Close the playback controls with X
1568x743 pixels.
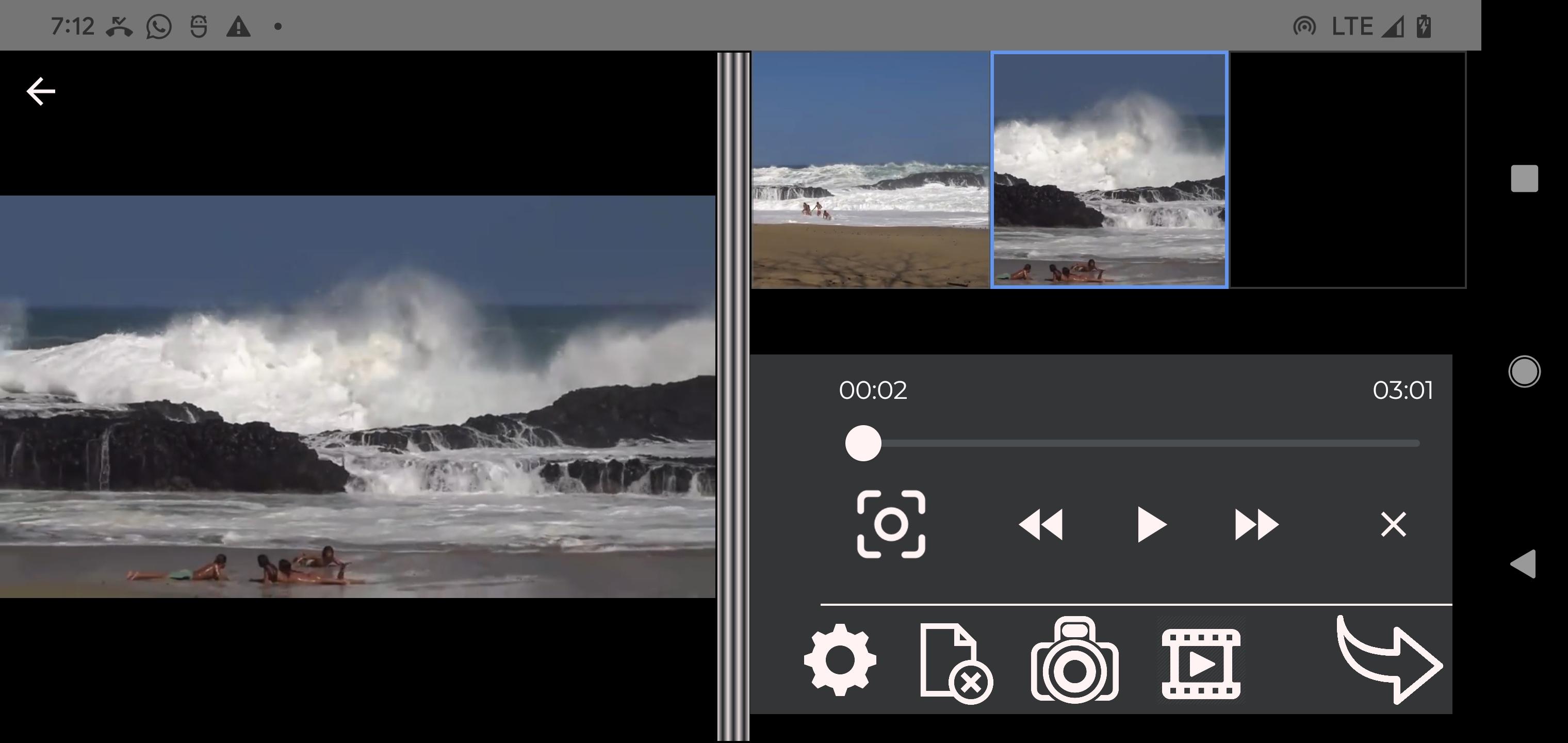(1393, 524)
